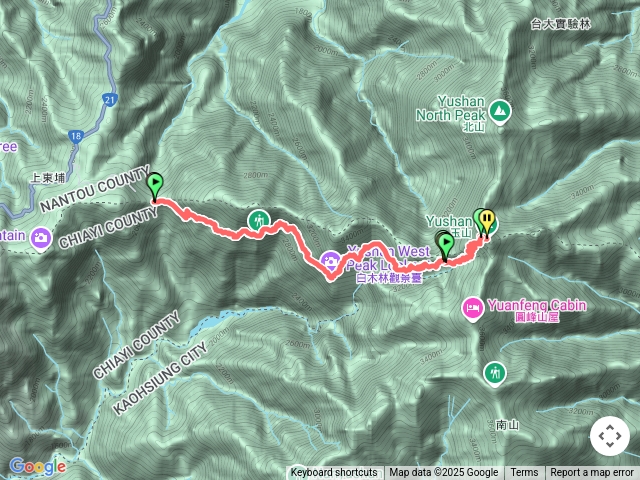Click the route 18 highway shield

(76, 136)
